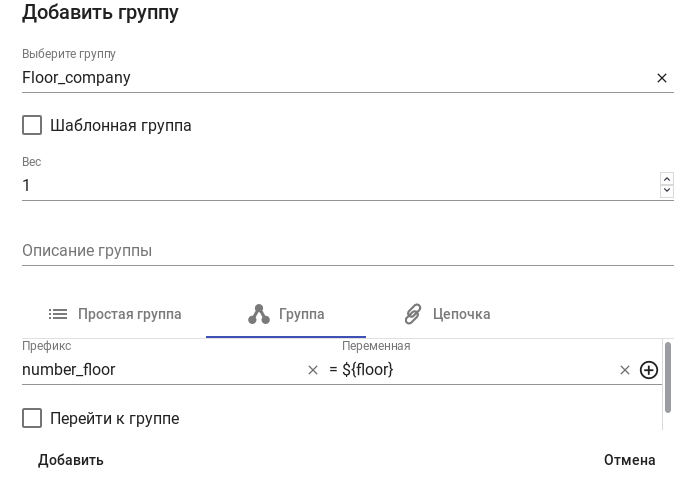Clear the Floor_company group selection
Viewport: 696px width, 481px height.
661,78
